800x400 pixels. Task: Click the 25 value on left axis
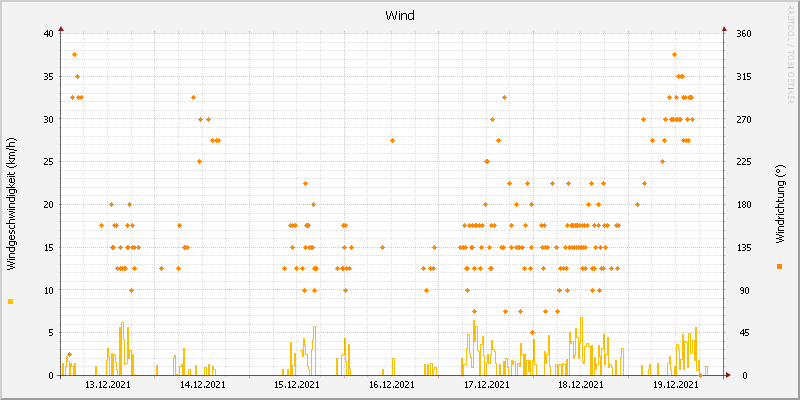48,162
